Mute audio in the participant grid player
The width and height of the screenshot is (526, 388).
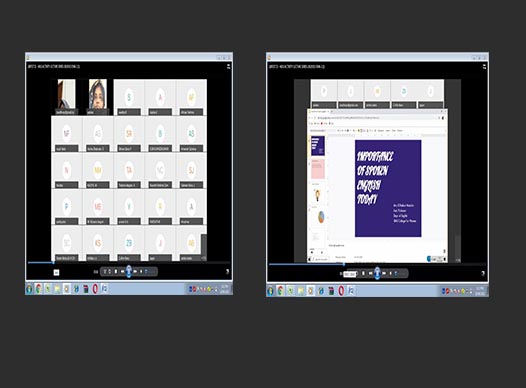[x=141, y=271]
